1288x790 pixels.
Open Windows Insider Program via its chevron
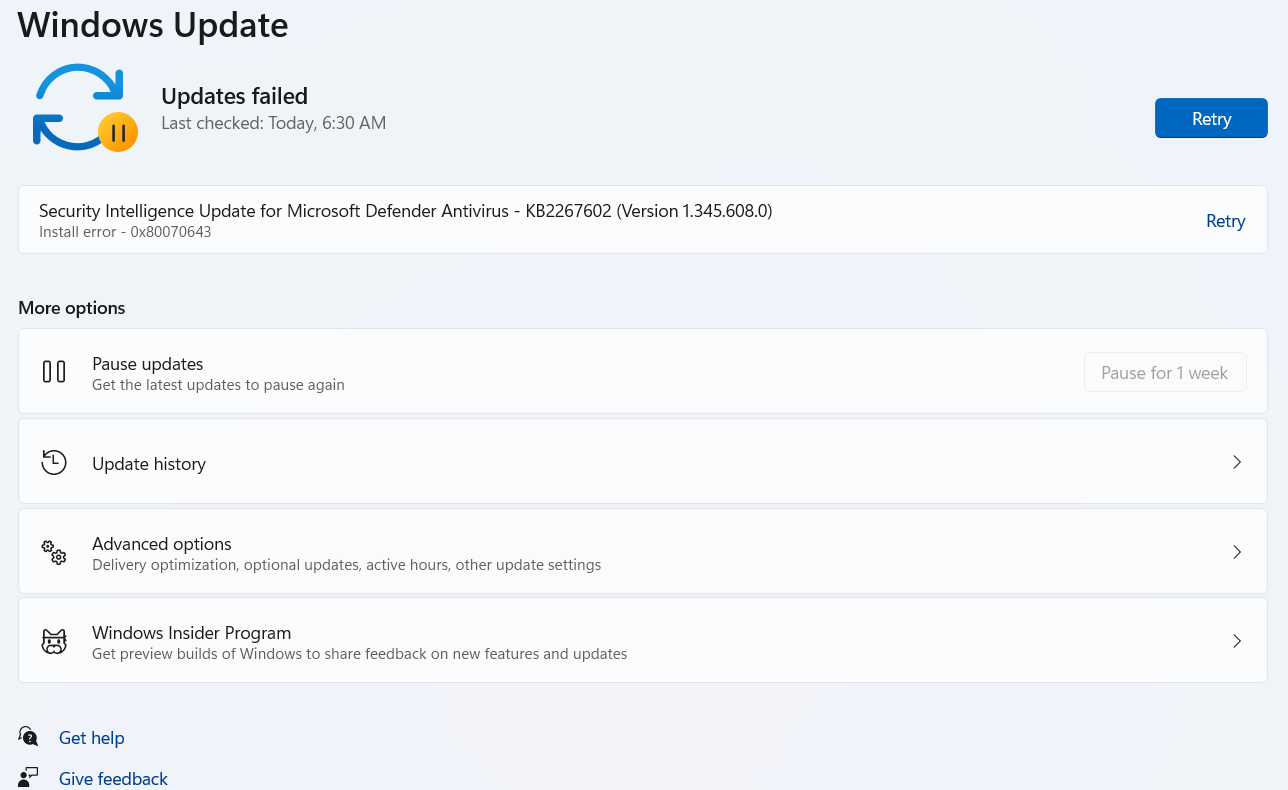point(1237,641)
